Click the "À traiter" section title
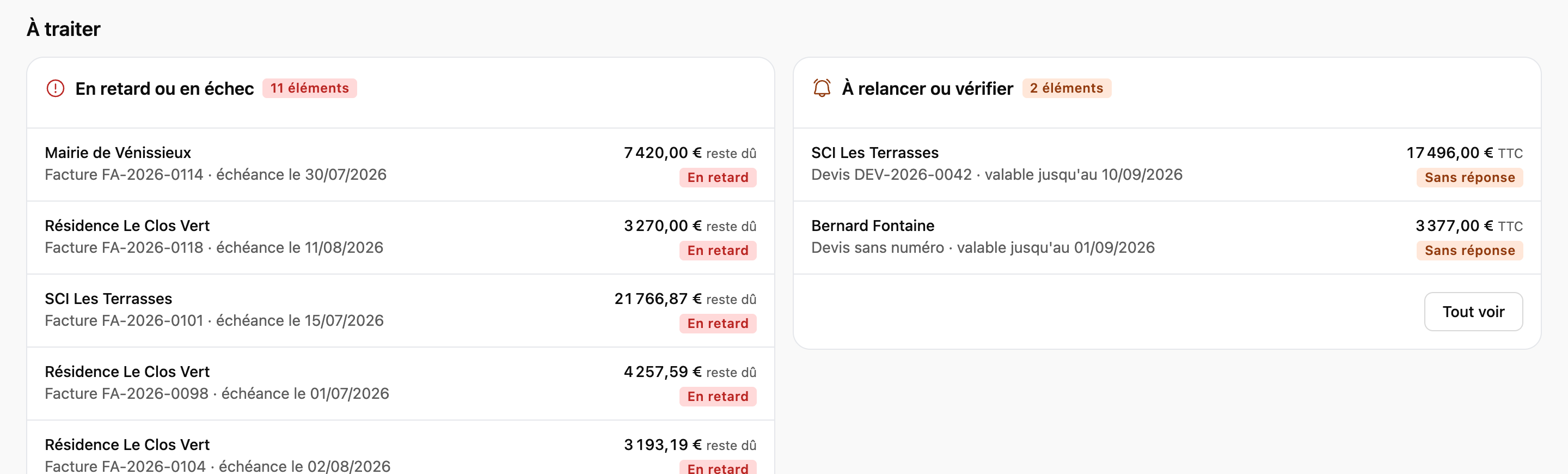 click(x=63, y=29)
